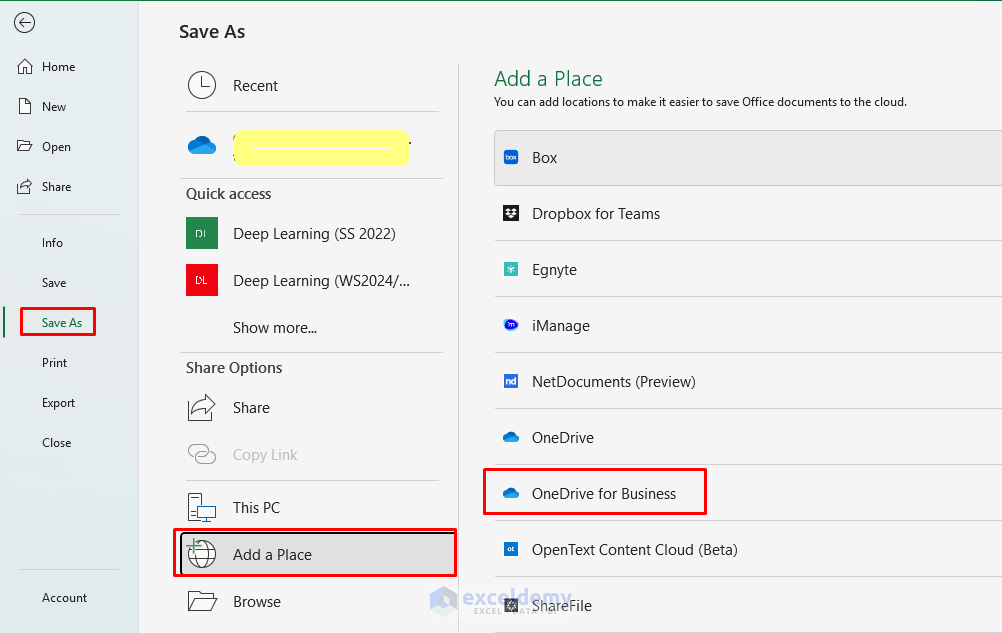1002x633 pixels.
Task: Open Deep Learning (WS2024/...) quick access folder
Action: coord(320,281)
